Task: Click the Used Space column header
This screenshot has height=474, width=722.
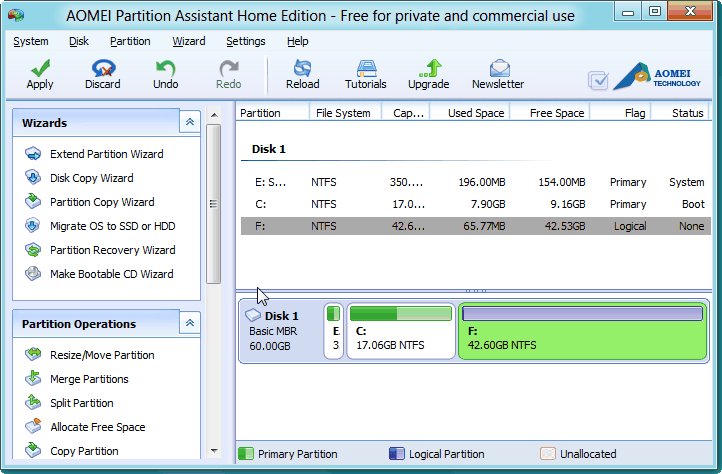Action: pos(469,113)
